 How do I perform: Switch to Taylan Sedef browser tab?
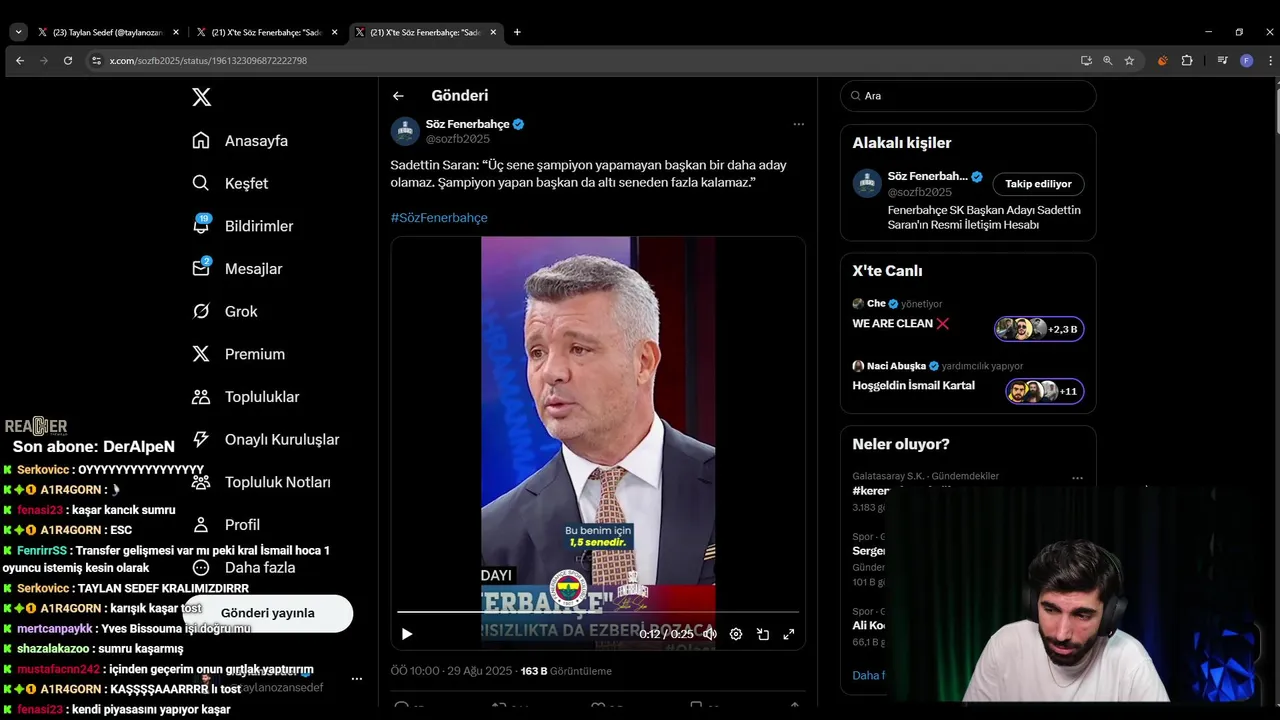[x=106, y=32]
